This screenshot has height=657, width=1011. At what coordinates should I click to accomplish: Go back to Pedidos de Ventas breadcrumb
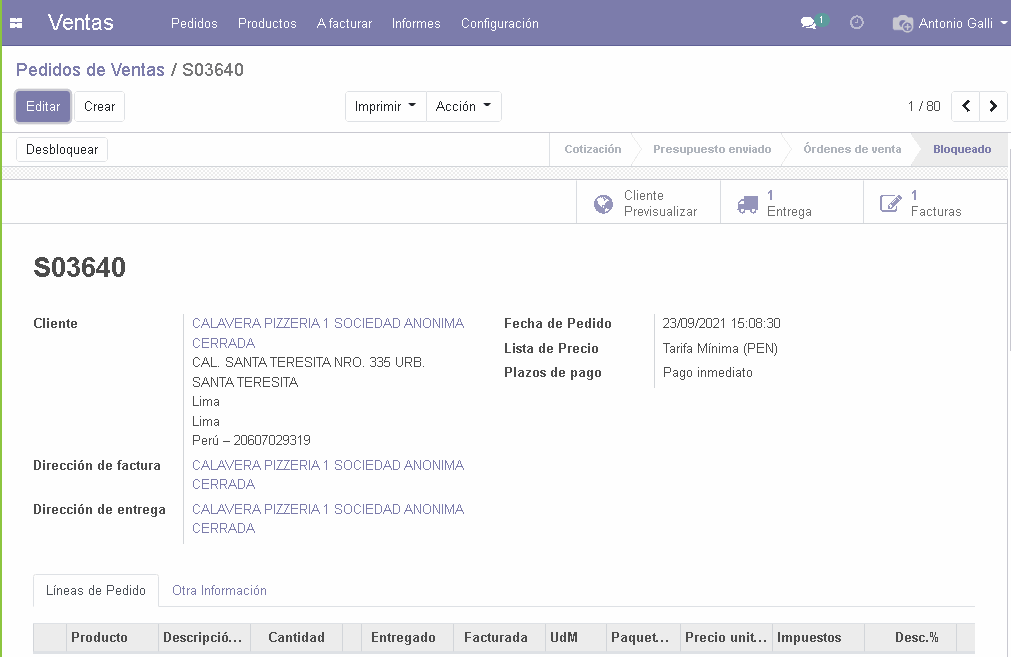[90, 70]
